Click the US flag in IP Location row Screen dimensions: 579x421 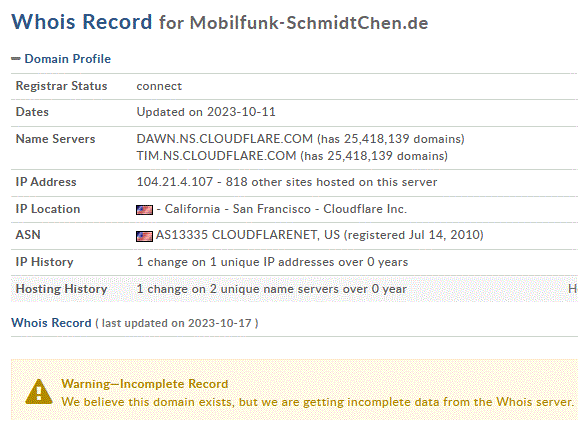(x=144, y=210)
